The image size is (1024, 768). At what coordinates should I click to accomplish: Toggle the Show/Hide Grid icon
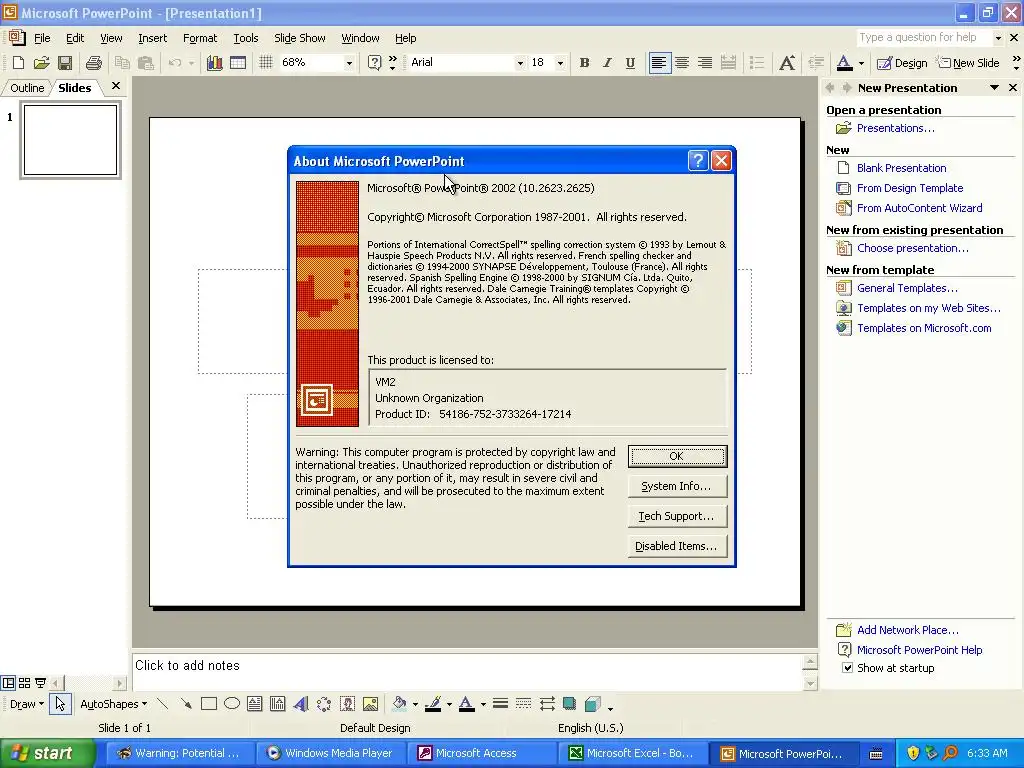click(x=265, y=63)
